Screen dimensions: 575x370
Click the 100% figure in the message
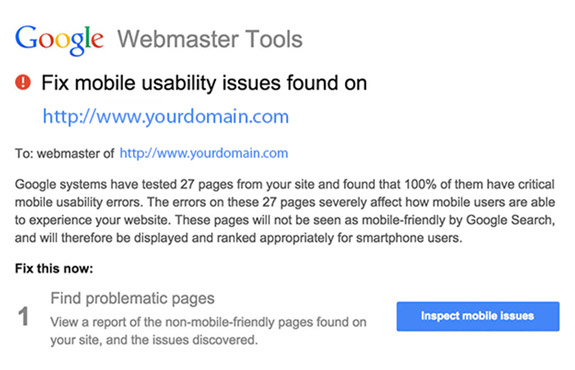pos(420,184)
